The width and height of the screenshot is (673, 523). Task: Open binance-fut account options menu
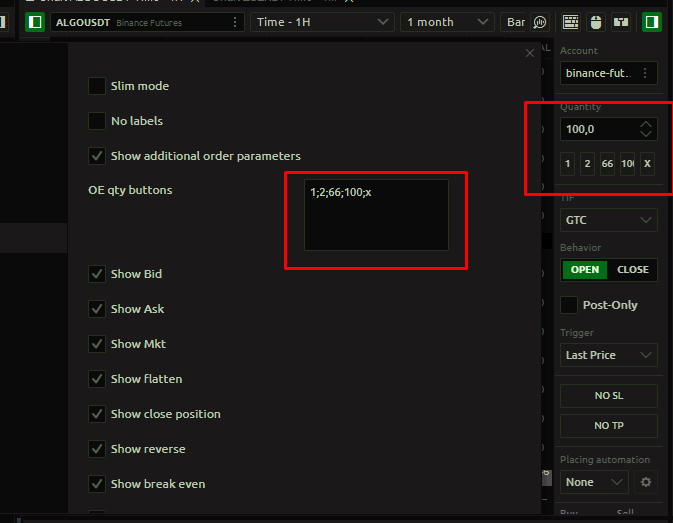(x=645, y=73)
